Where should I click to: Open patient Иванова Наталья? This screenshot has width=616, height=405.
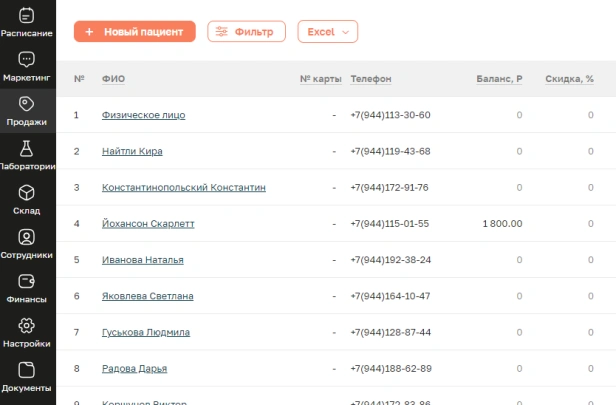[x=142, y=260]
